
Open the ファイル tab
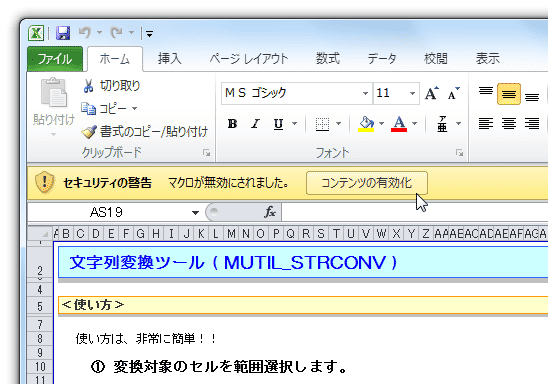[x=55, y=59]
